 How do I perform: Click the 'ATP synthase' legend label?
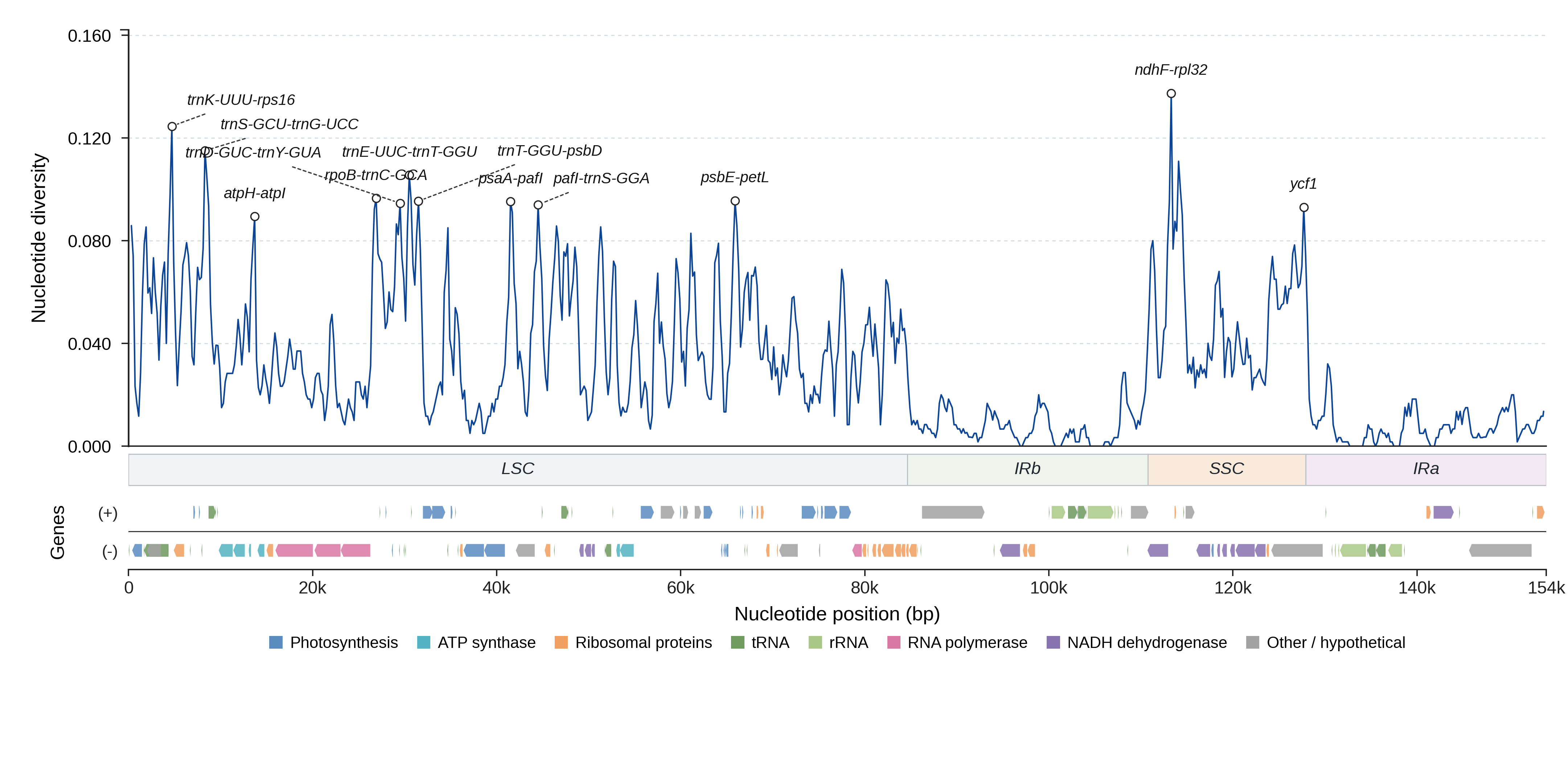point(487,642)
